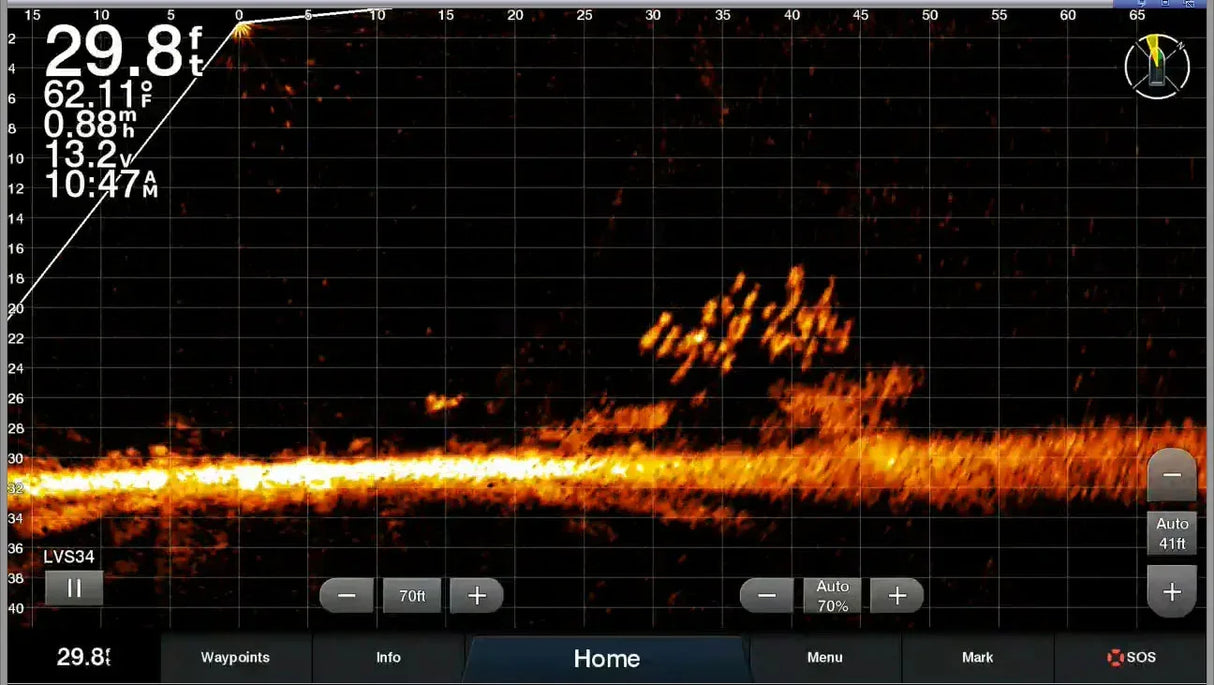Zoom in with the right-side plus control
Viewport: 1214px width, 685px height.
(x=1171, y=590)
